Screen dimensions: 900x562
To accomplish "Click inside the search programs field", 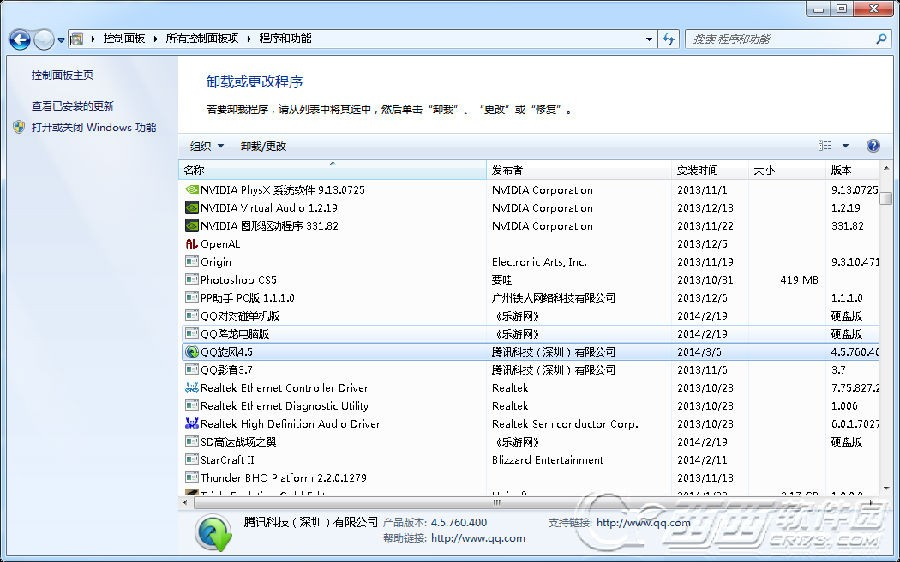I will (781, 39).
